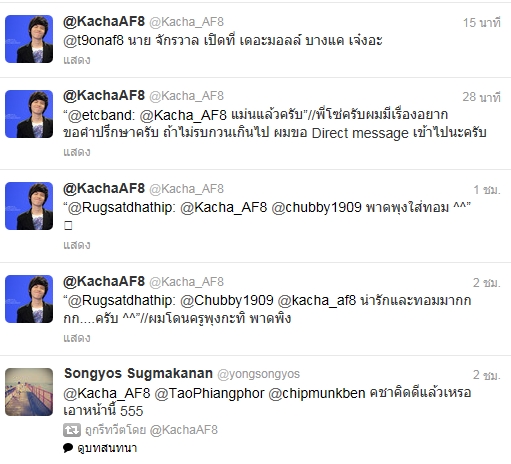This screenshot has width=511, height=464.
Task: Open ดูบทสนทนา to view the conversation
Action: (107, 448)
